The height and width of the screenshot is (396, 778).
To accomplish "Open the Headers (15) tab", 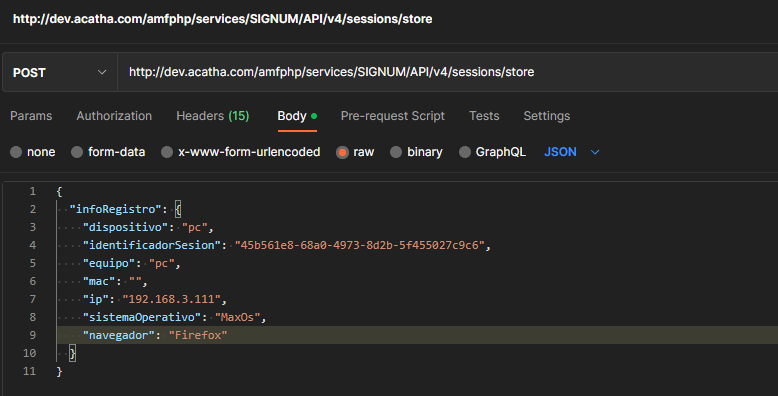I will tap(213, 116).
